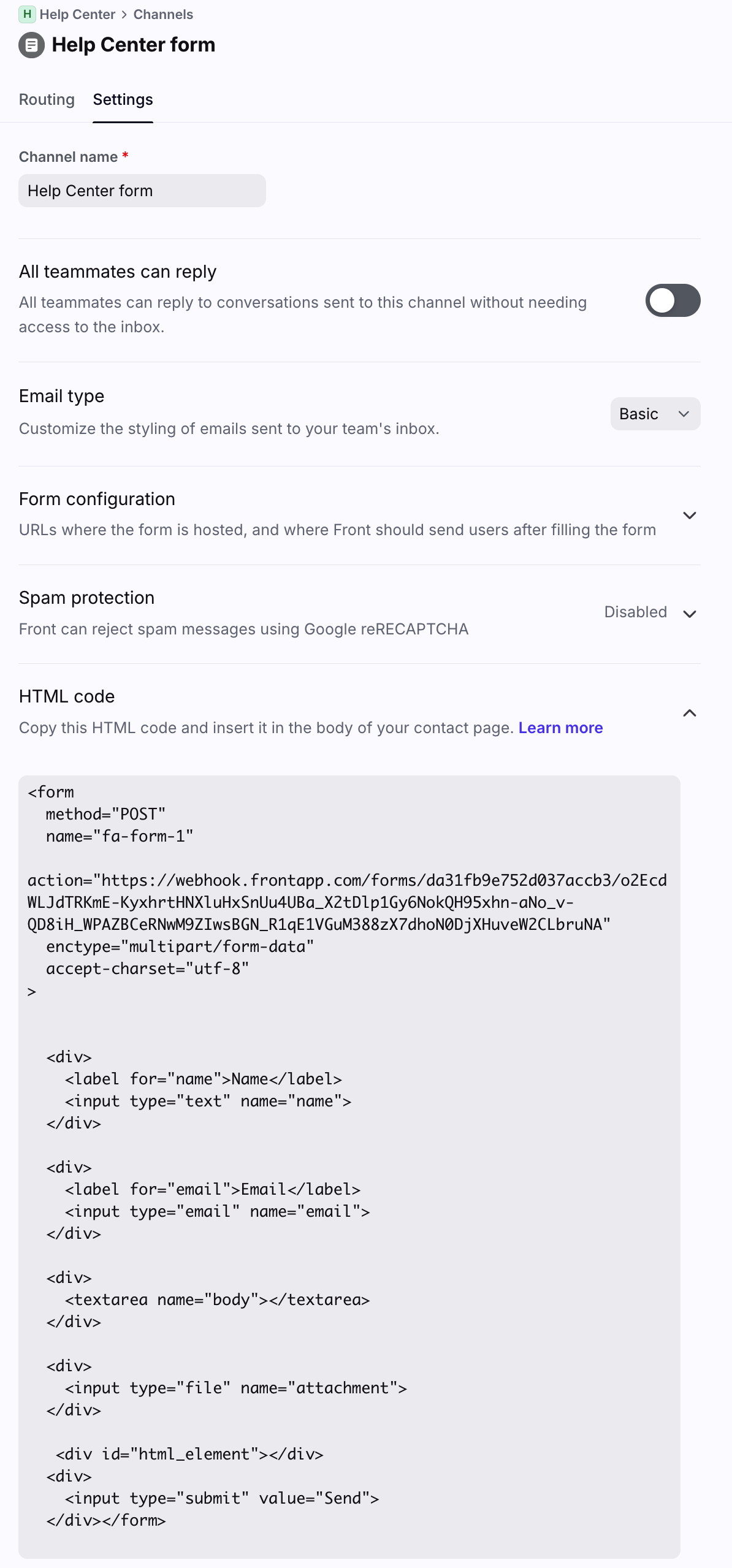Open the Learn more link
This screenshot has height=1568, width=732.
tap(560, 728)
